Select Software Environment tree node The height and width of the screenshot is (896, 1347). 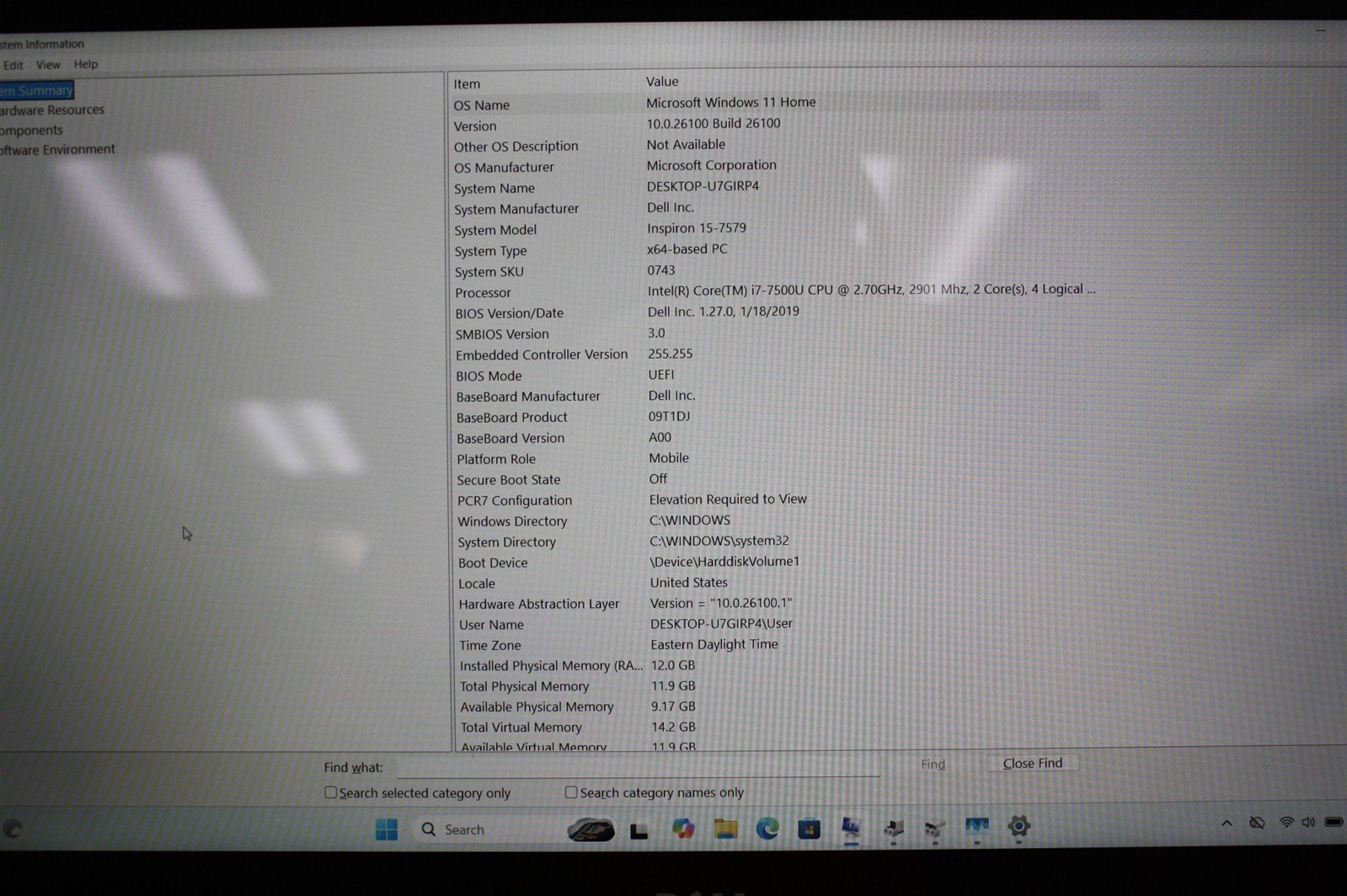(57, 150)
